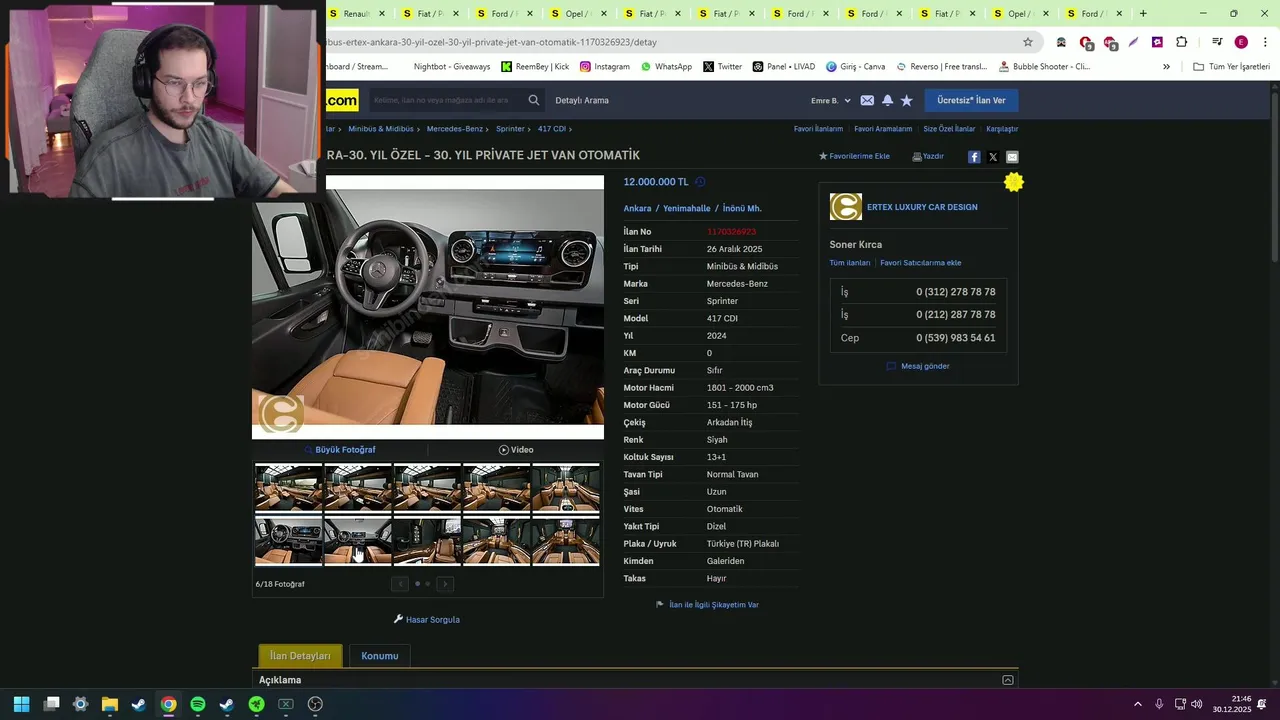Share listing on X
This screenshot has width=1280, height=720.
[x=993, y=157]
